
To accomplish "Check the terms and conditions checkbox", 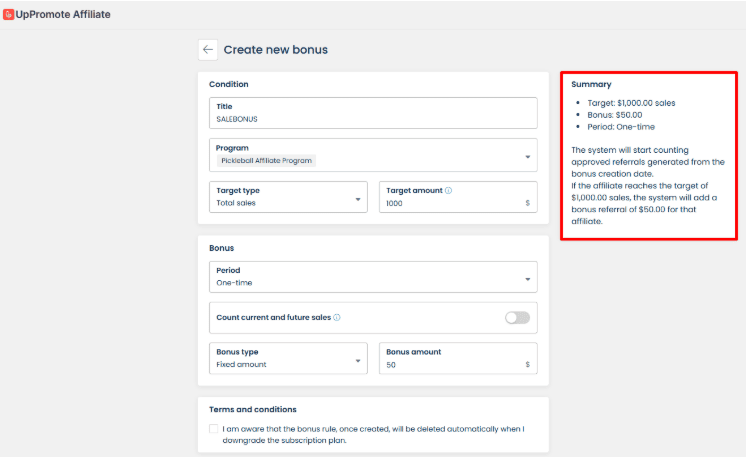I will pos(214,428).
